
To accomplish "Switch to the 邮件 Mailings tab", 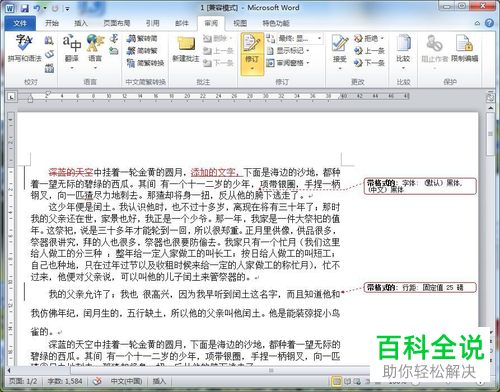I will pos(182,23).
